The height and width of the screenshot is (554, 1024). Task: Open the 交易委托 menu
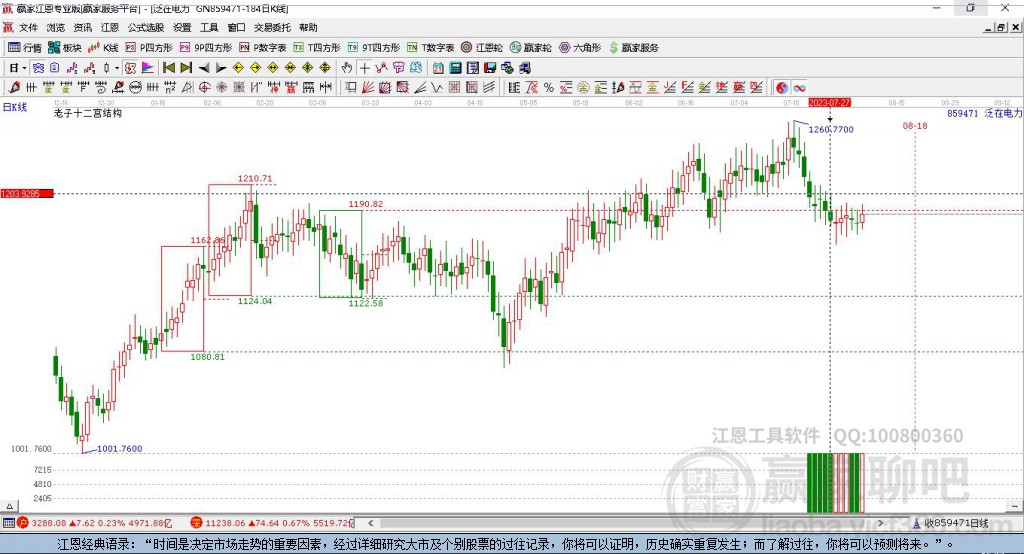[272, 27]
